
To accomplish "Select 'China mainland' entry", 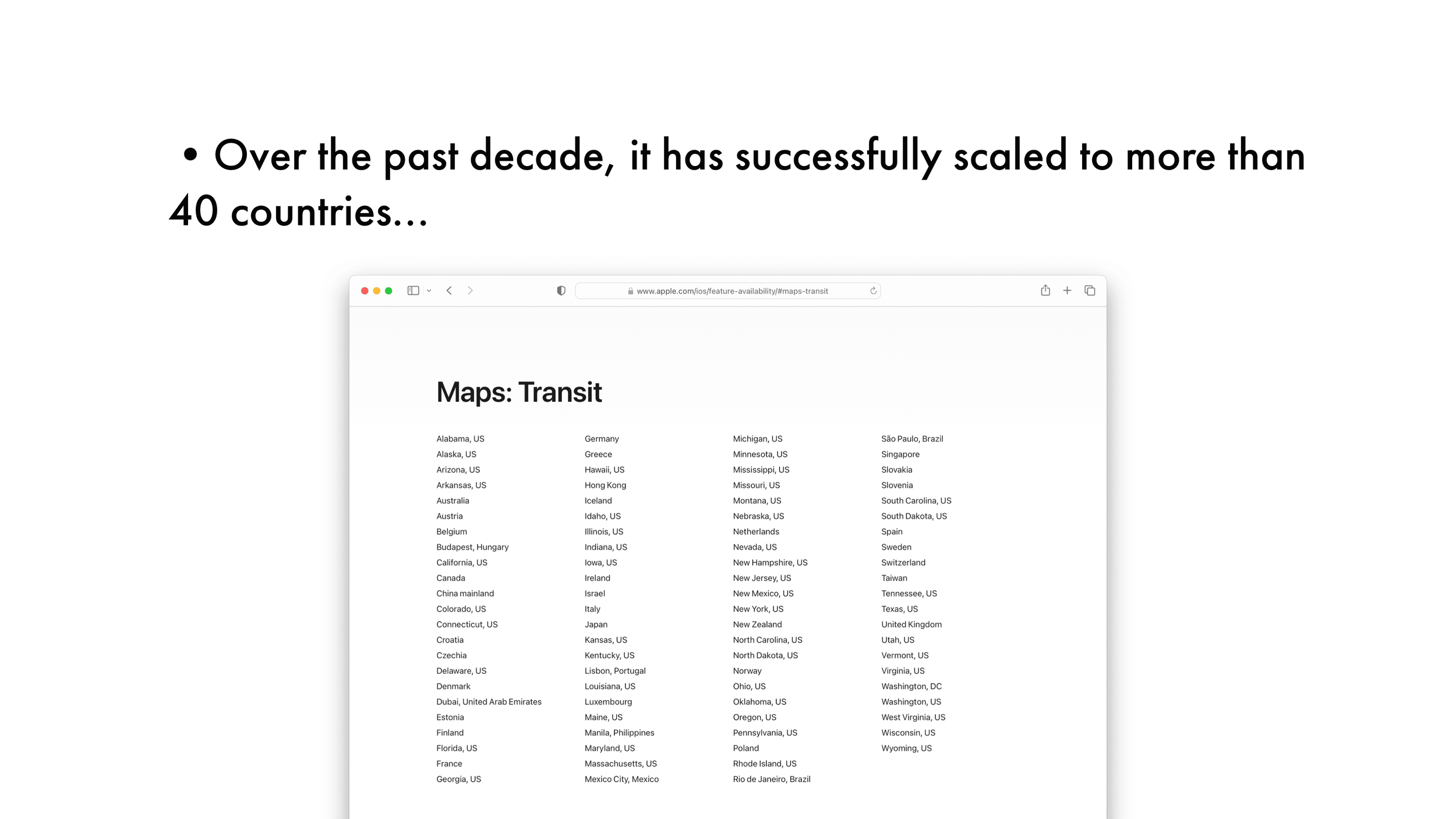I will [465, 594].
